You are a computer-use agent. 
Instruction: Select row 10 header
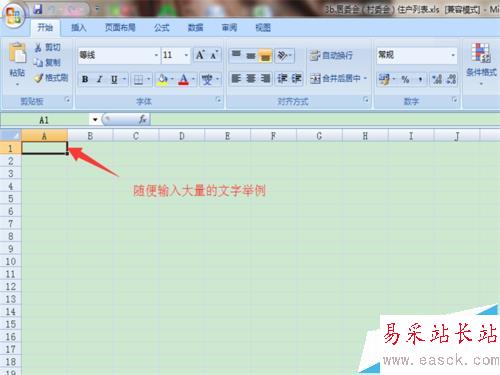tap(11, 261)
